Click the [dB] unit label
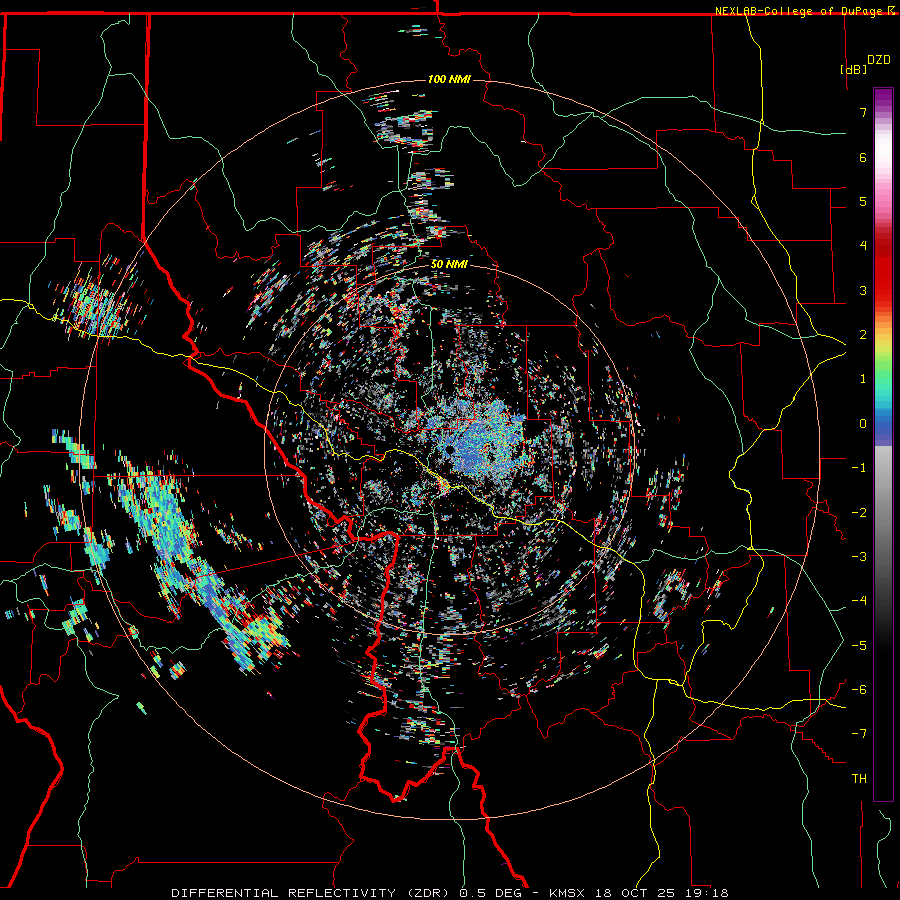The image size is (900, 900). coord(854,69)
